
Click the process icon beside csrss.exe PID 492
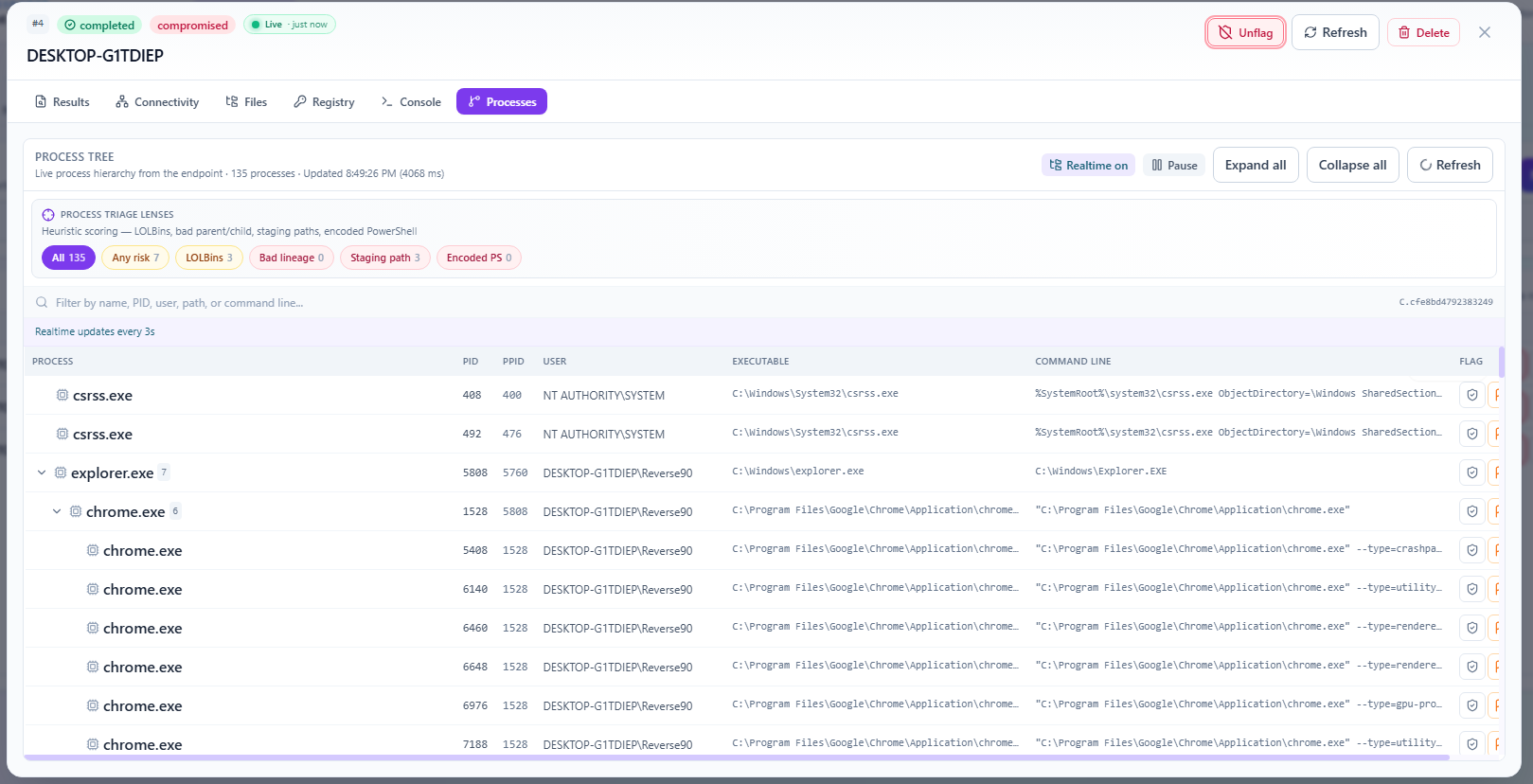62,434
